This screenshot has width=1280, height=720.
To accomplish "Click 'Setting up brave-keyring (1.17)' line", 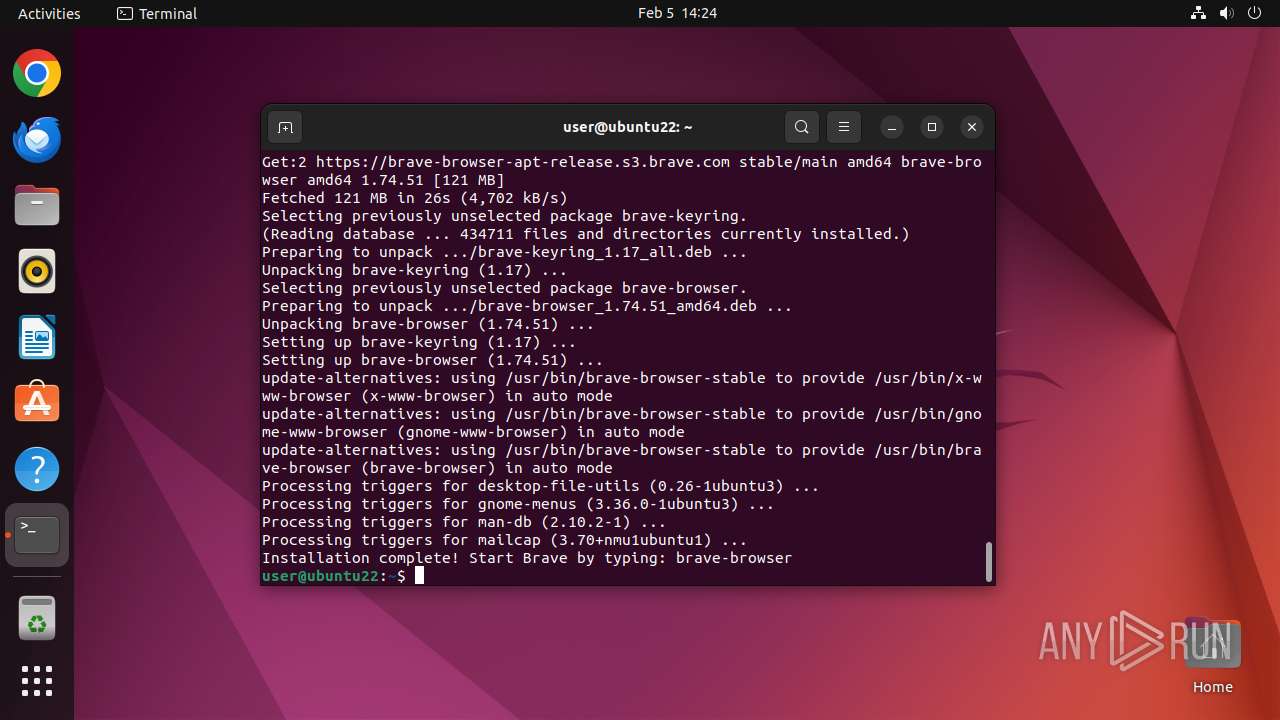I will [419, 342].
